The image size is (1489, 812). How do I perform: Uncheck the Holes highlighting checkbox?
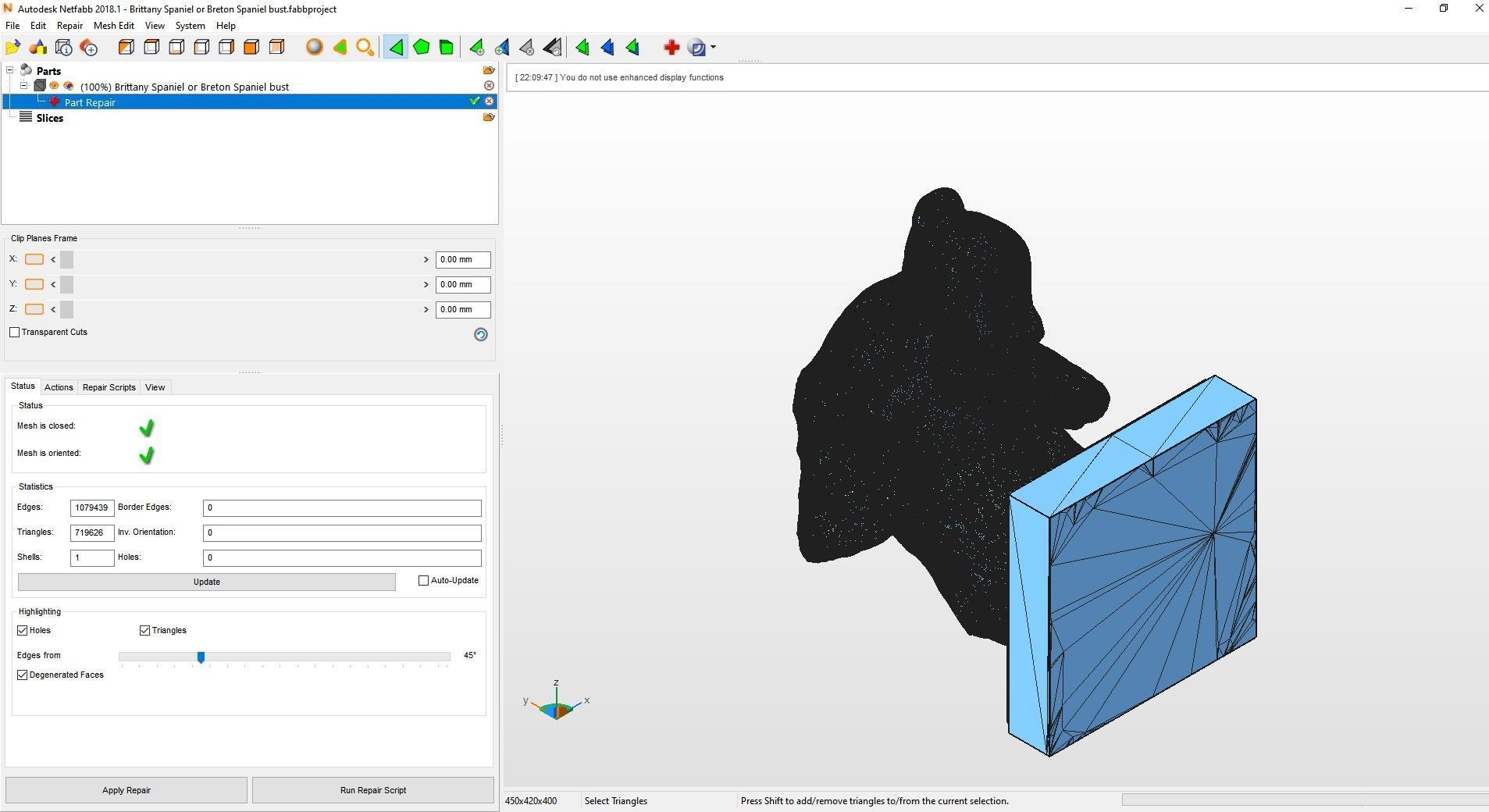tap(23, 631)
